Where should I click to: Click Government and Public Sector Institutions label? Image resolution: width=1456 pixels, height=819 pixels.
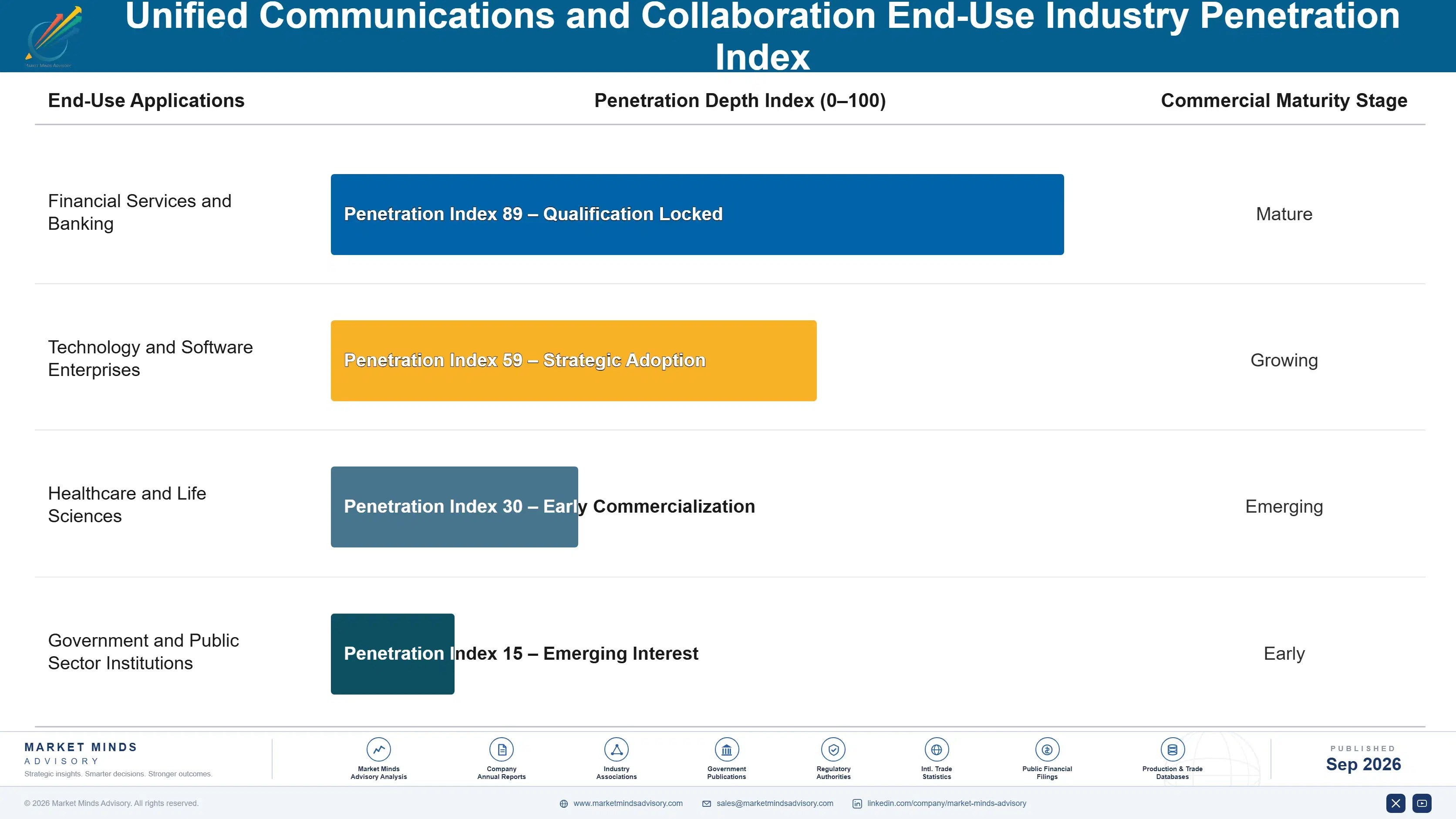pyautogui.click(x=143, y=651)
